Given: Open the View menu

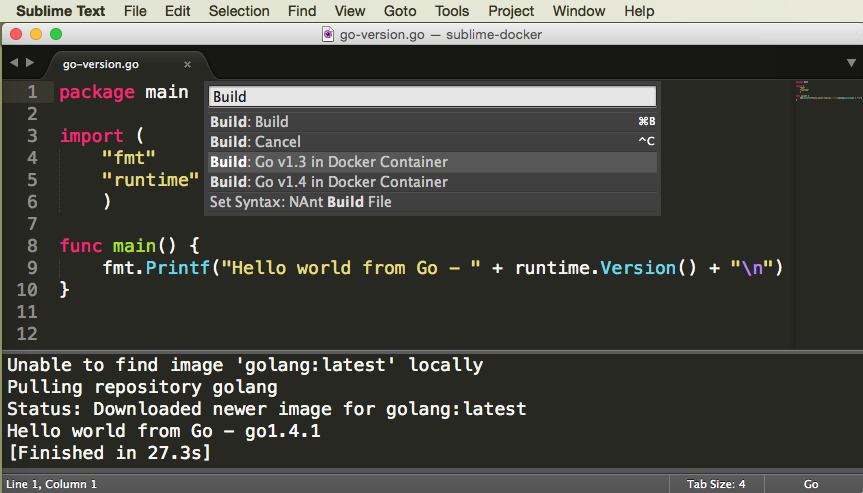Looking at the screenshot, I should [x=350, y=11].
